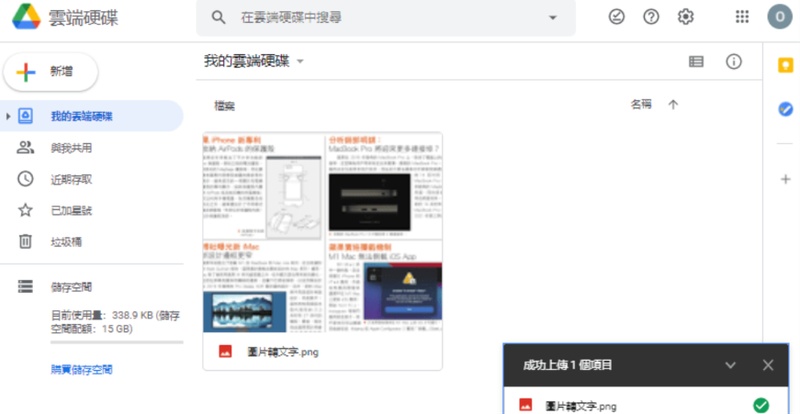Select the 圖片轉文字.png file thumbnail
Screen dimensions: 800x414
click(322, 232)
